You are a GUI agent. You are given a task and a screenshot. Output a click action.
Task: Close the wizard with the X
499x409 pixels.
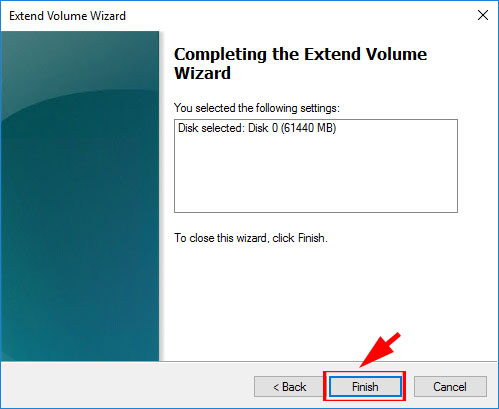tap(483, 15)
